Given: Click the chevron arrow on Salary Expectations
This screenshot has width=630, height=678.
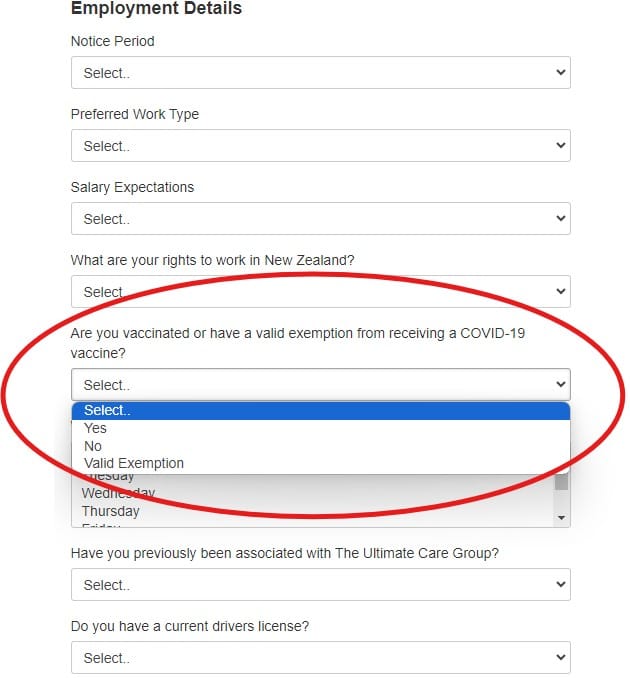Looking at the screenshot, I should tap(560, 219).
